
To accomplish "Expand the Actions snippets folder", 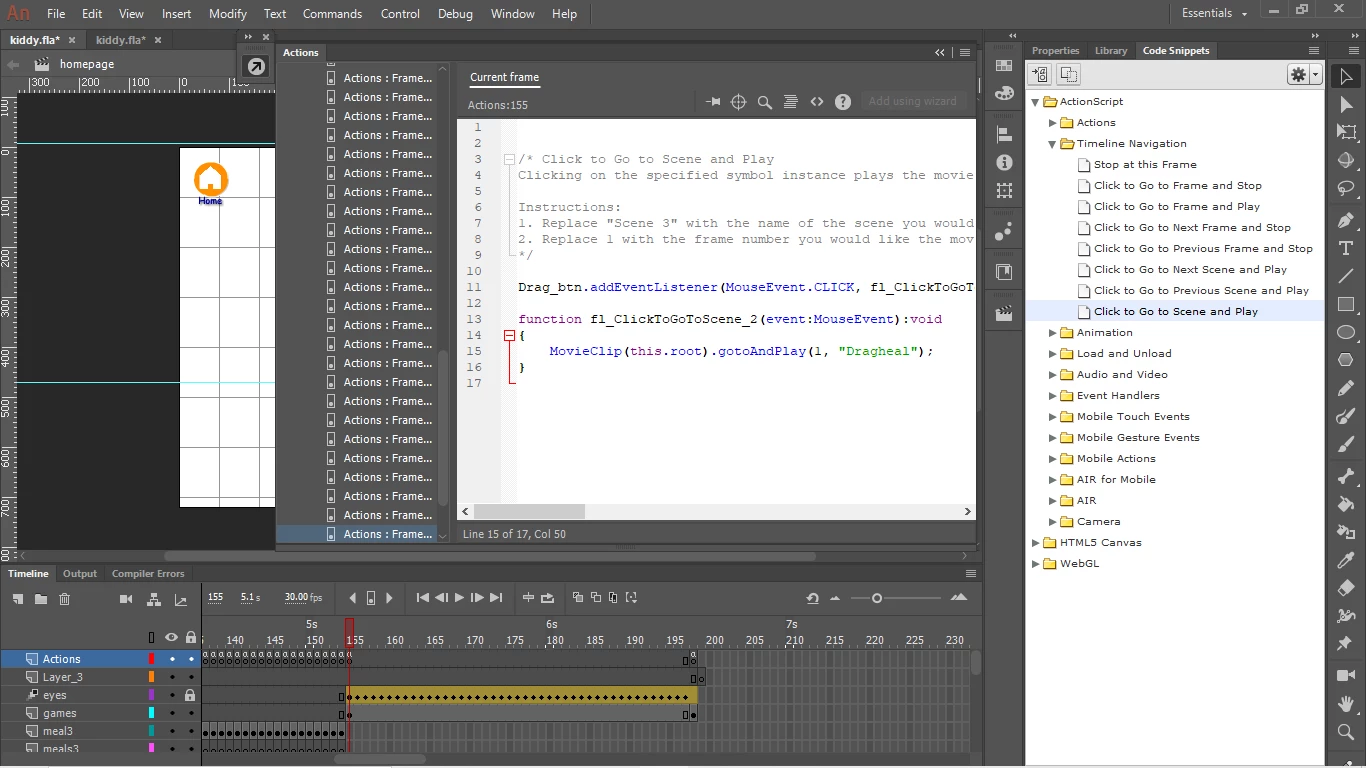I will point(1053,123).
